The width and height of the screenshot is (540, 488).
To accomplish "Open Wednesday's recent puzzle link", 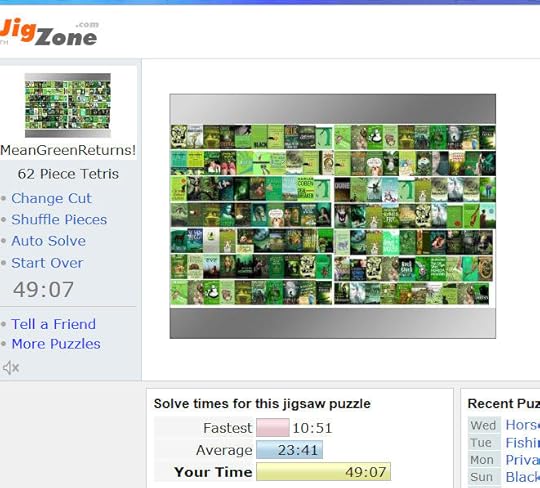I will pyautogui.click(x=522, y=425).
